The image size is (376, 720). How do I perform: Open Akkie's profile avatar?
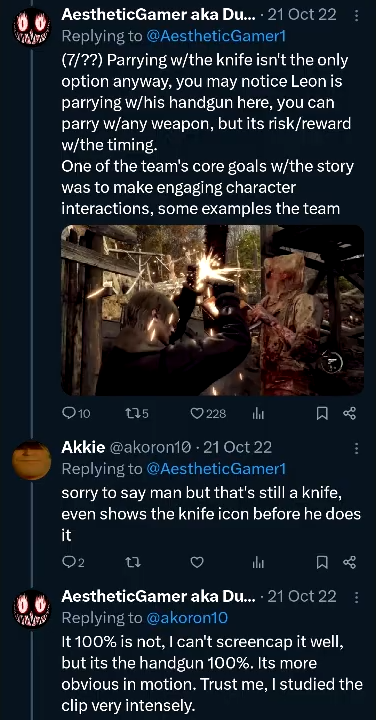(32, 461)
